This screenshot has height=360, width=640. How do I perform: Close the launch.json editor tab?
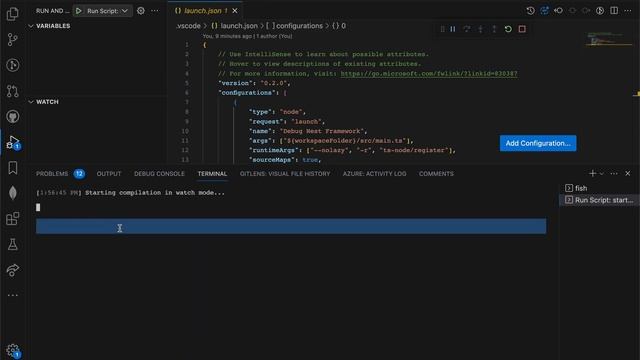[235, 11]
